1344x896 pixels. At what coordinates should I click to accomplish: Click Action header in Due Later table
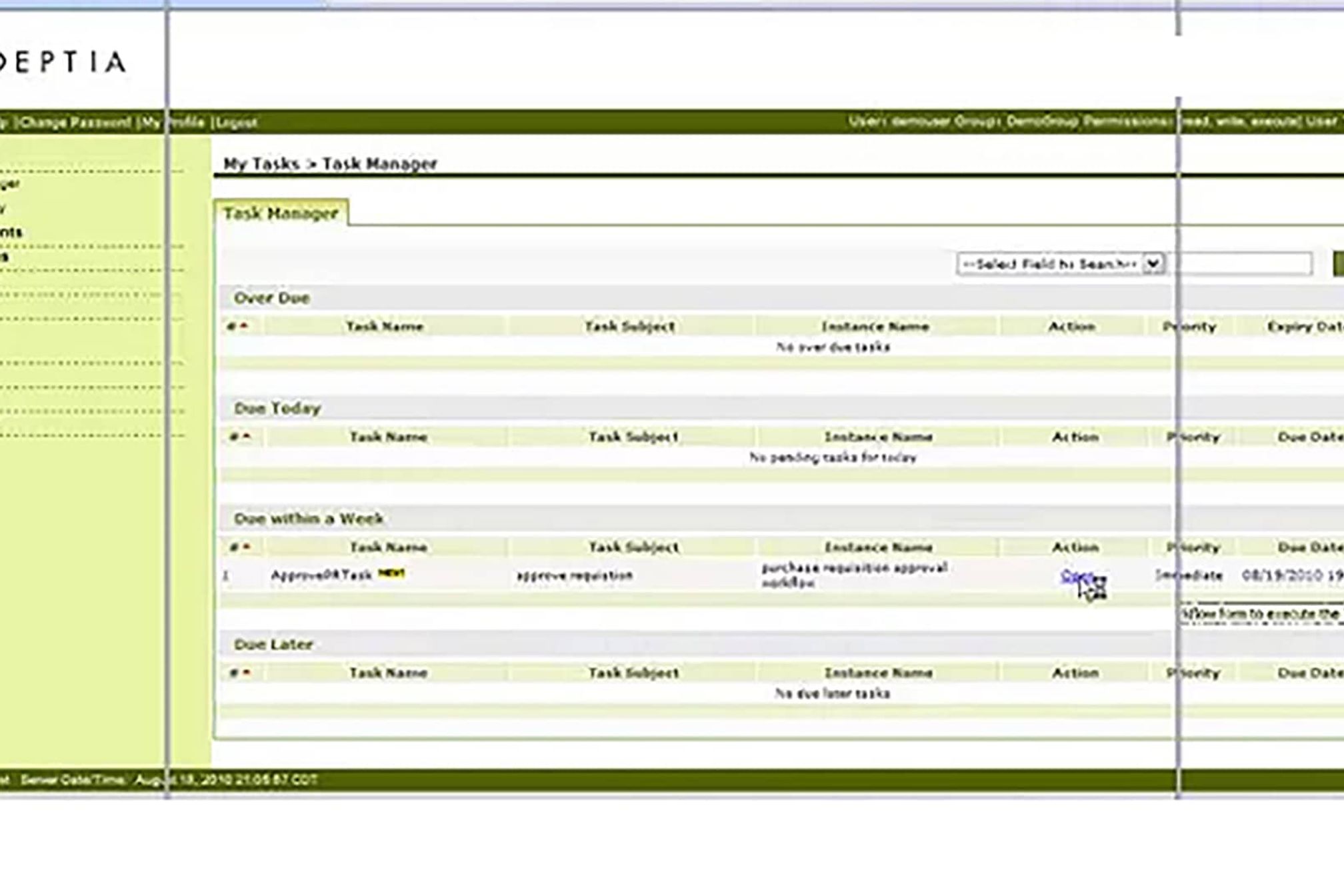[1075, 673]
